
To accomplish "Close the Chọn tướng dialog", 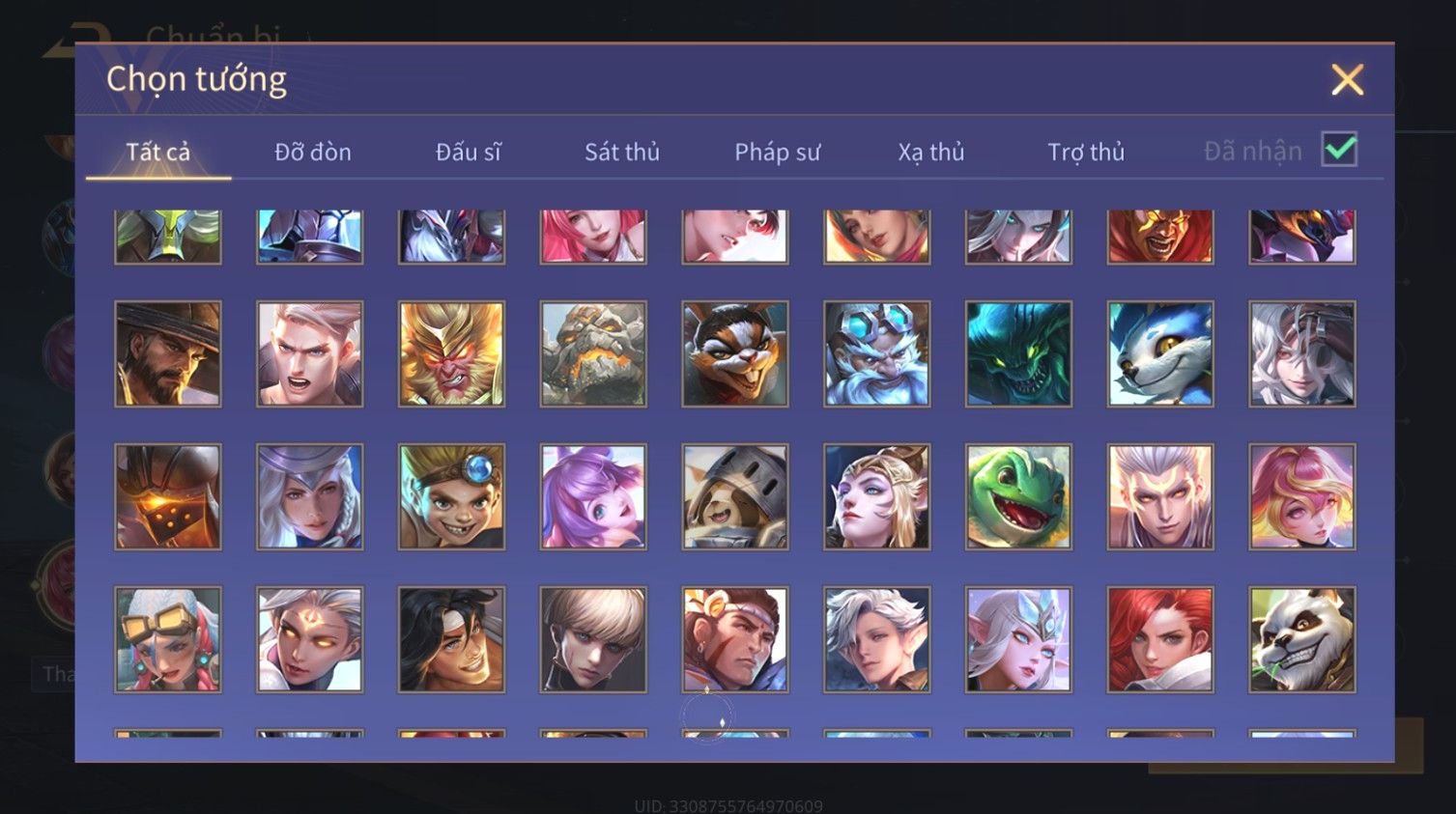I will click(x=1347, y=79).
